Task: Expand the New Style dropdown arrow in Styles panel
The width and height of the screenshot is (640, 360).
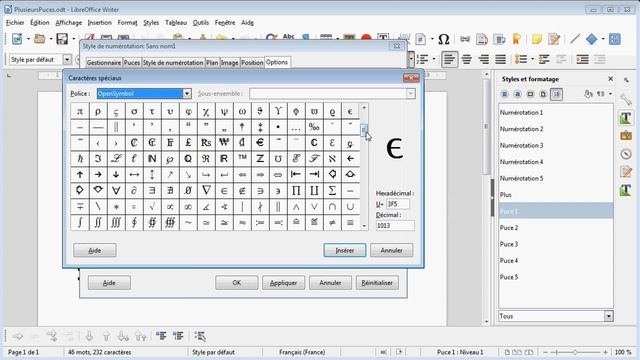Action: tap(611, 94)
